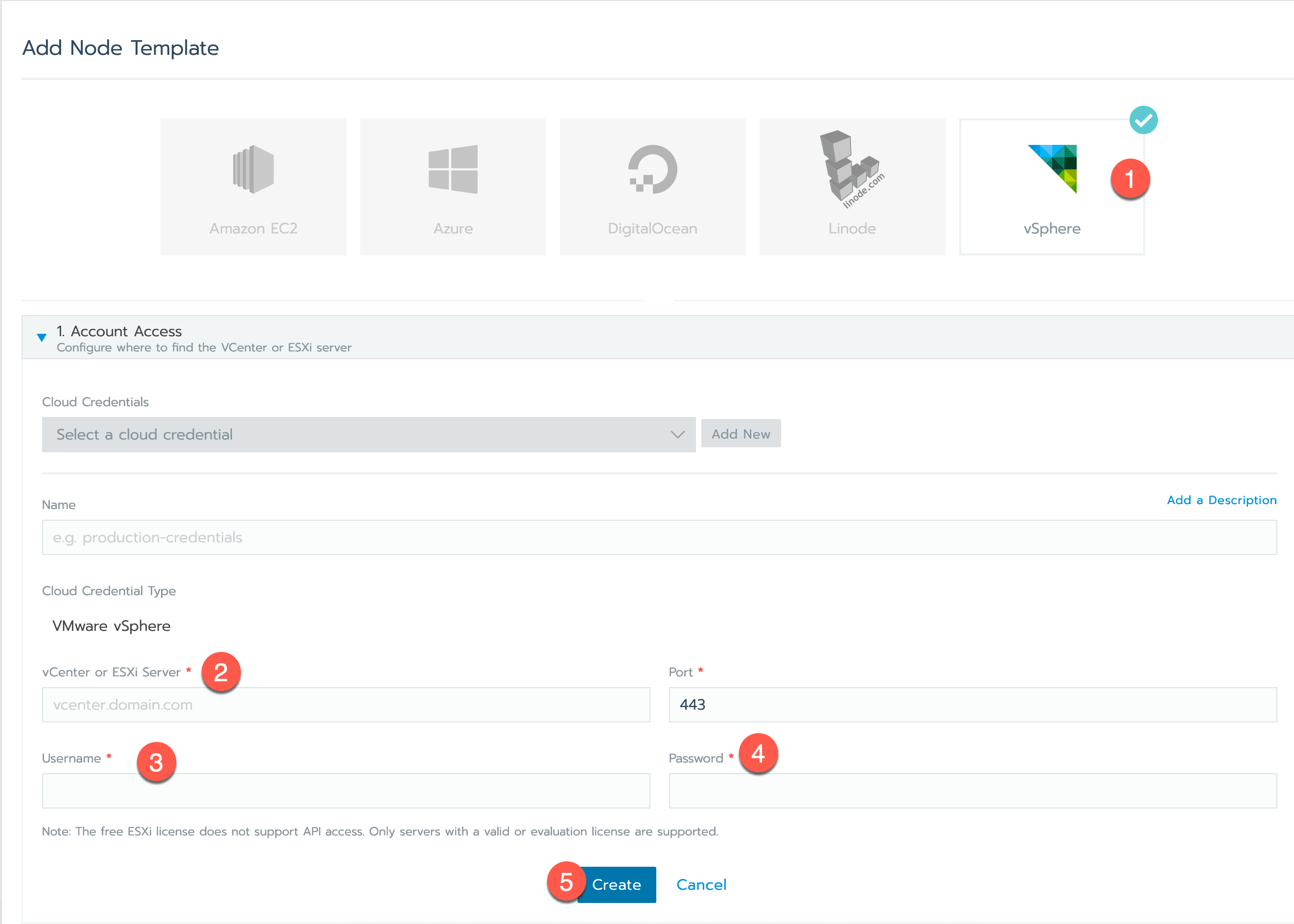Focus the Password input field
This screenshot has height=924, width=1294.
tap(973, 791)
